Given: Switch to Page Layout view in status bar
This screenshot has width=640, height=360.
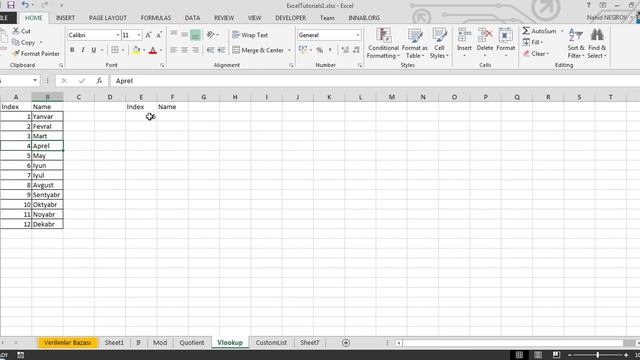Looking at the screenshot, I should (x=538, y=355).
